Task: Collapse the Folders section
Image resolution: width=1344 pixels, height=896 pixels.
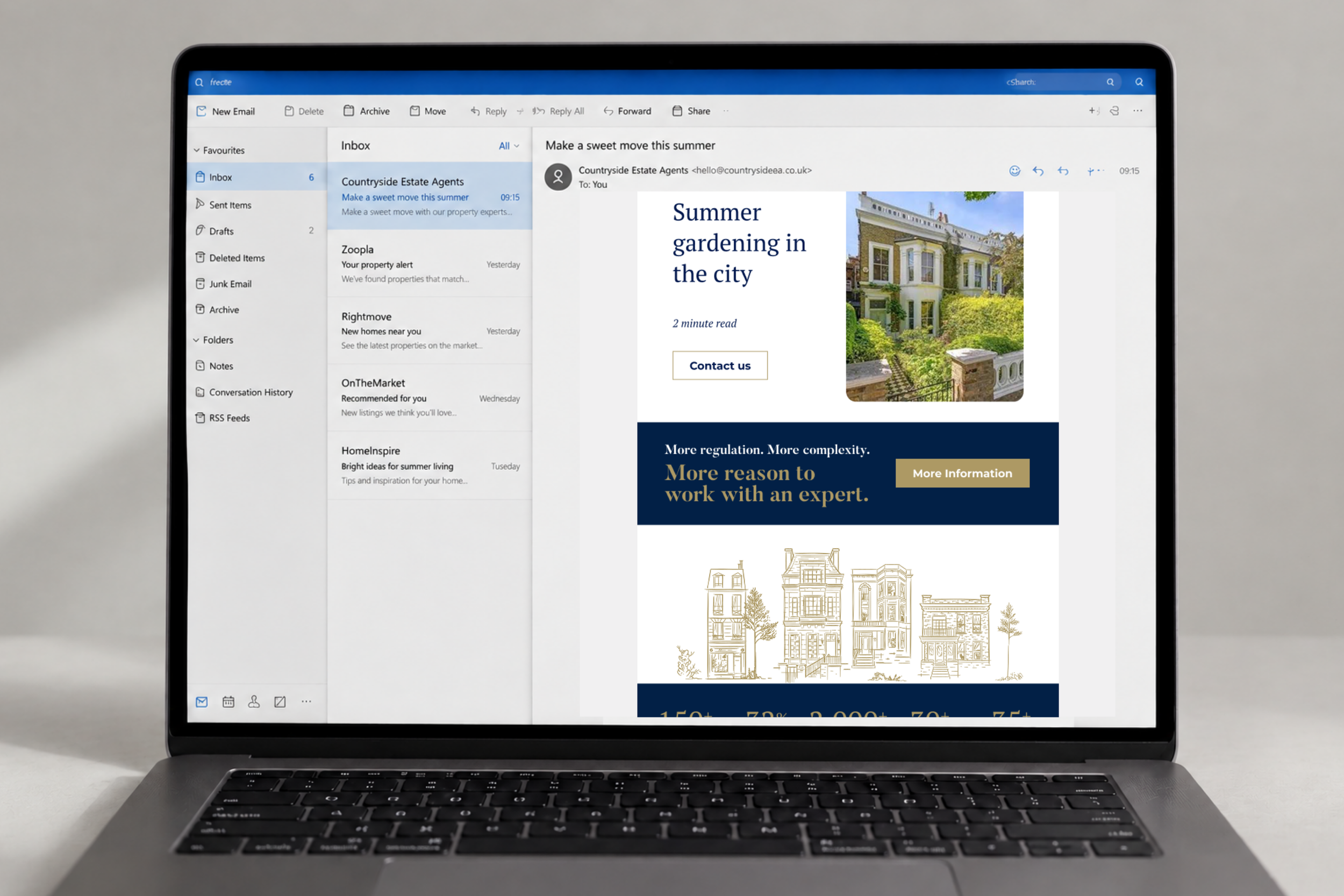Action: (x=197, y=340)
